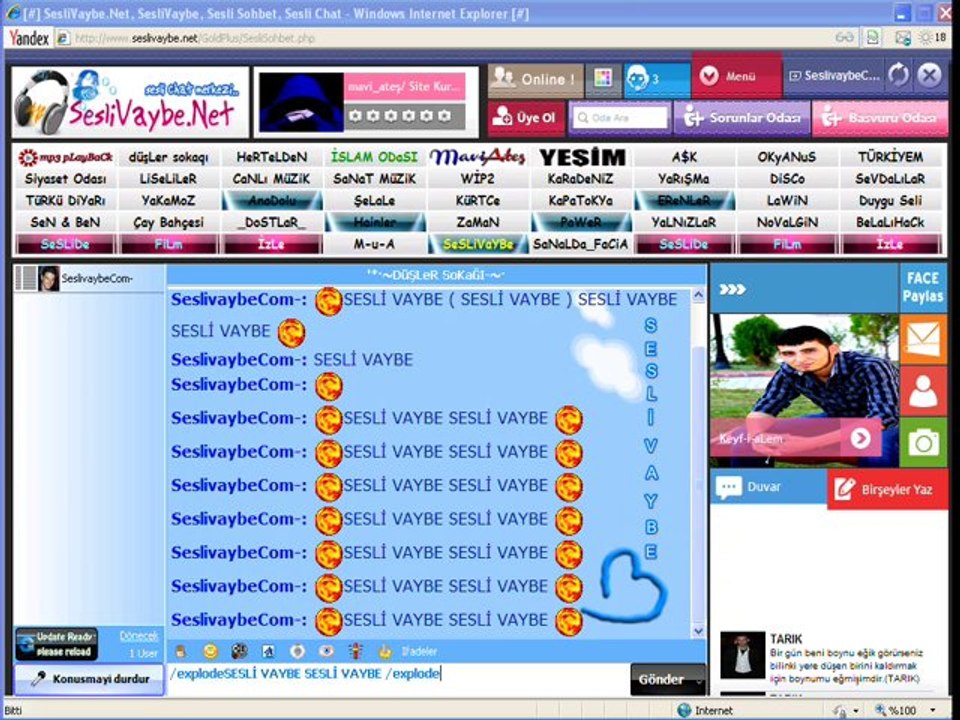Click the SesliVaybe.Net headphones logo
Screen dimensions: 960x720
click(130, 102)
